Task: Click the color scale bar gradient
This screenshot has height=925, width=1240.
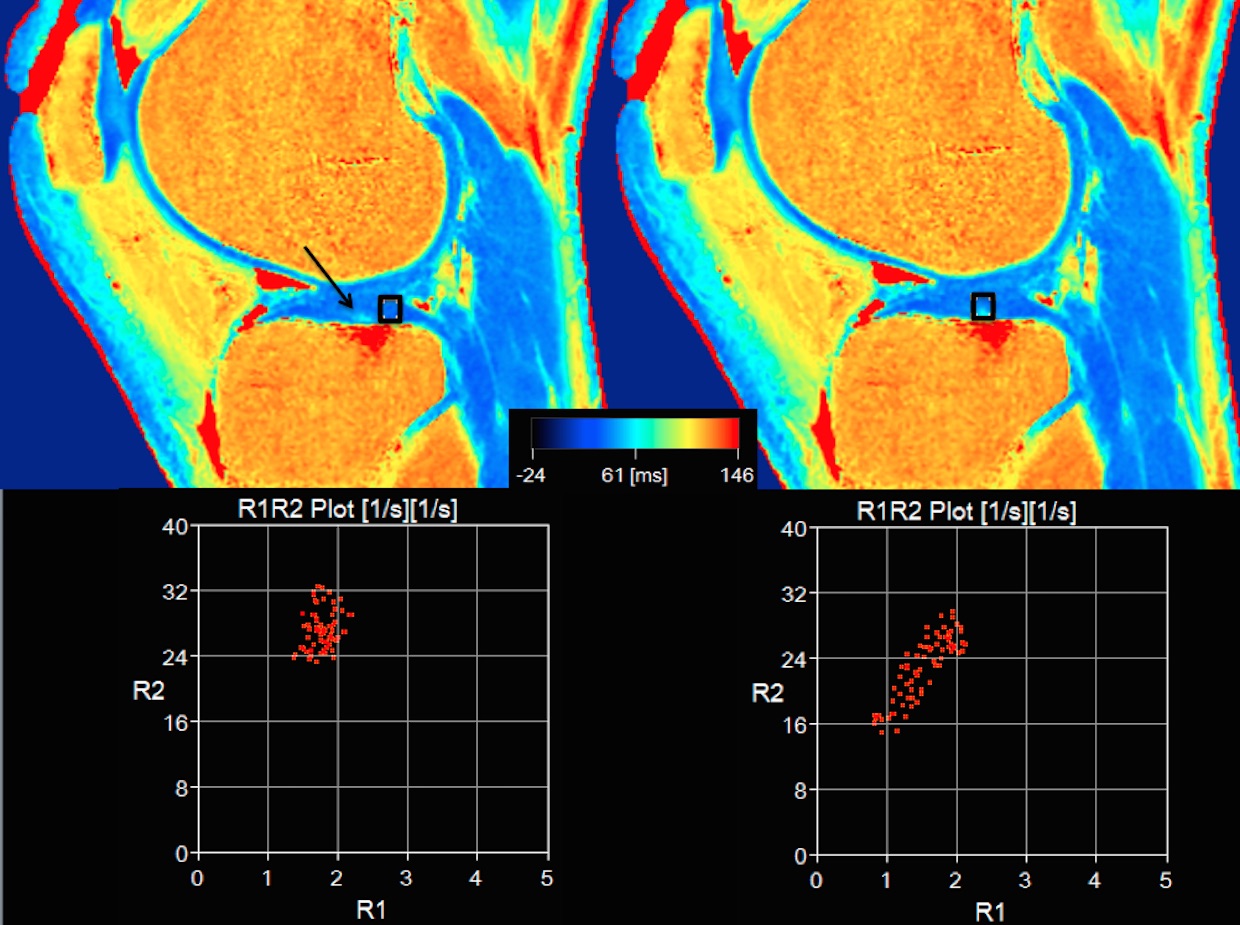Action: (634, 433)
